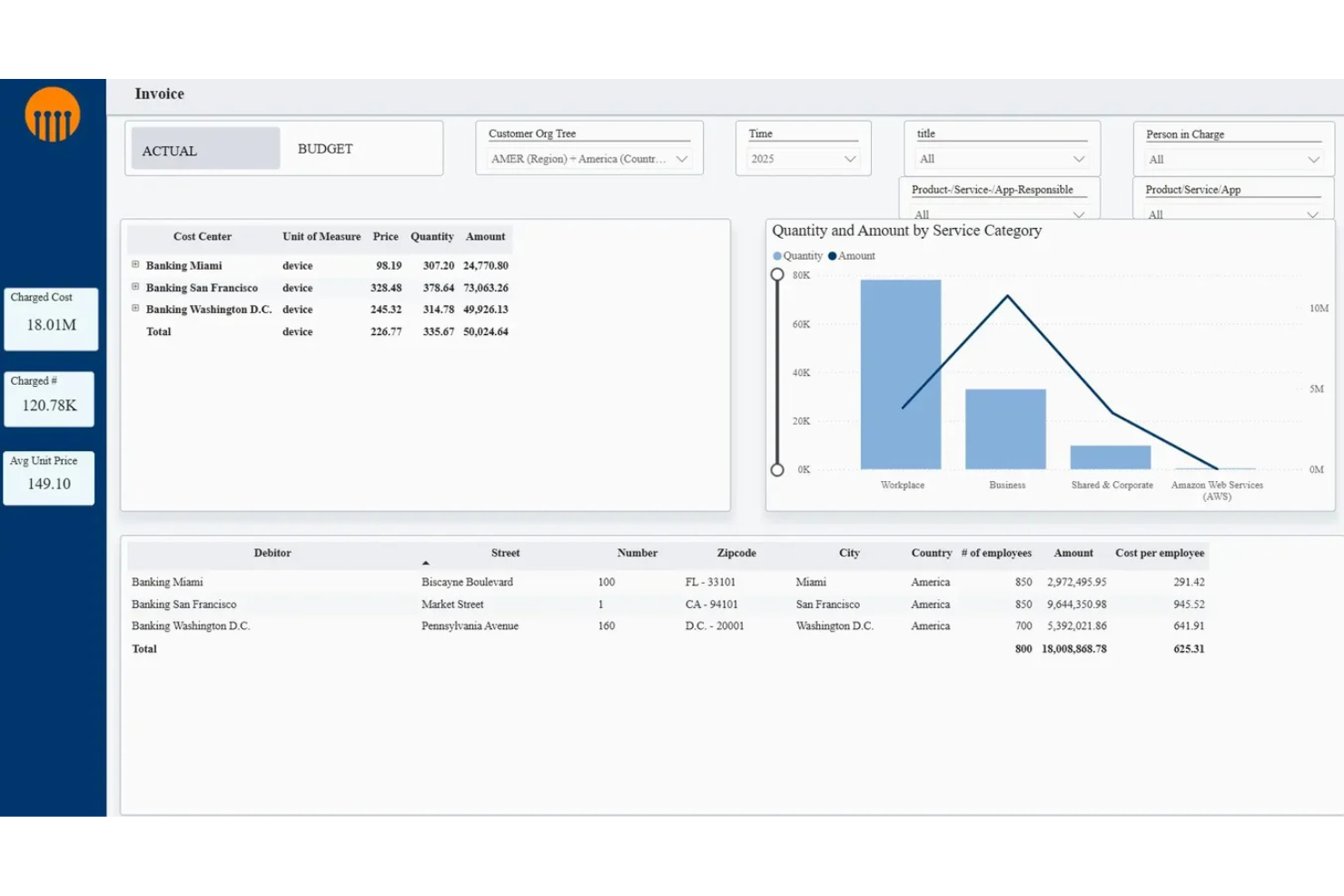Toggle the Quantity legend marker

777,256
